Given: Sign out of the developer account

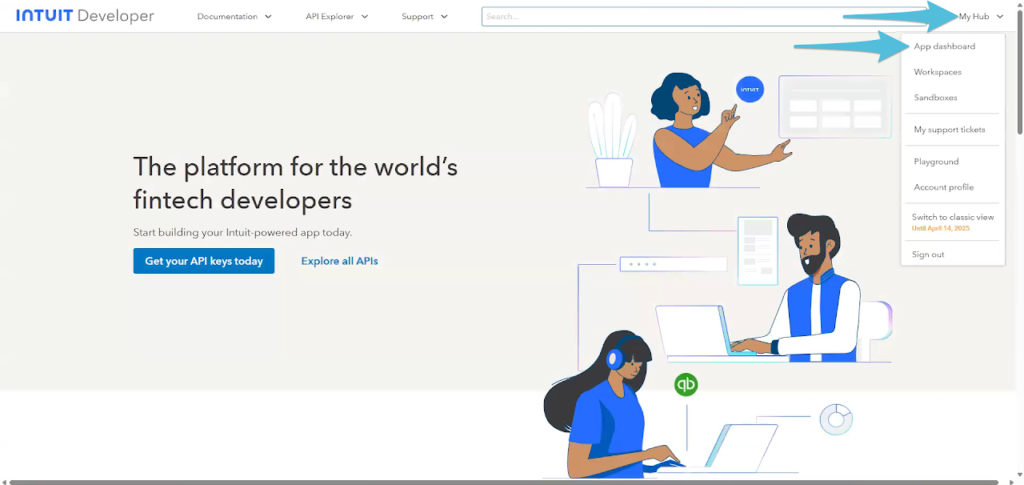Looking at the screenshot, I should pos(928,254).
